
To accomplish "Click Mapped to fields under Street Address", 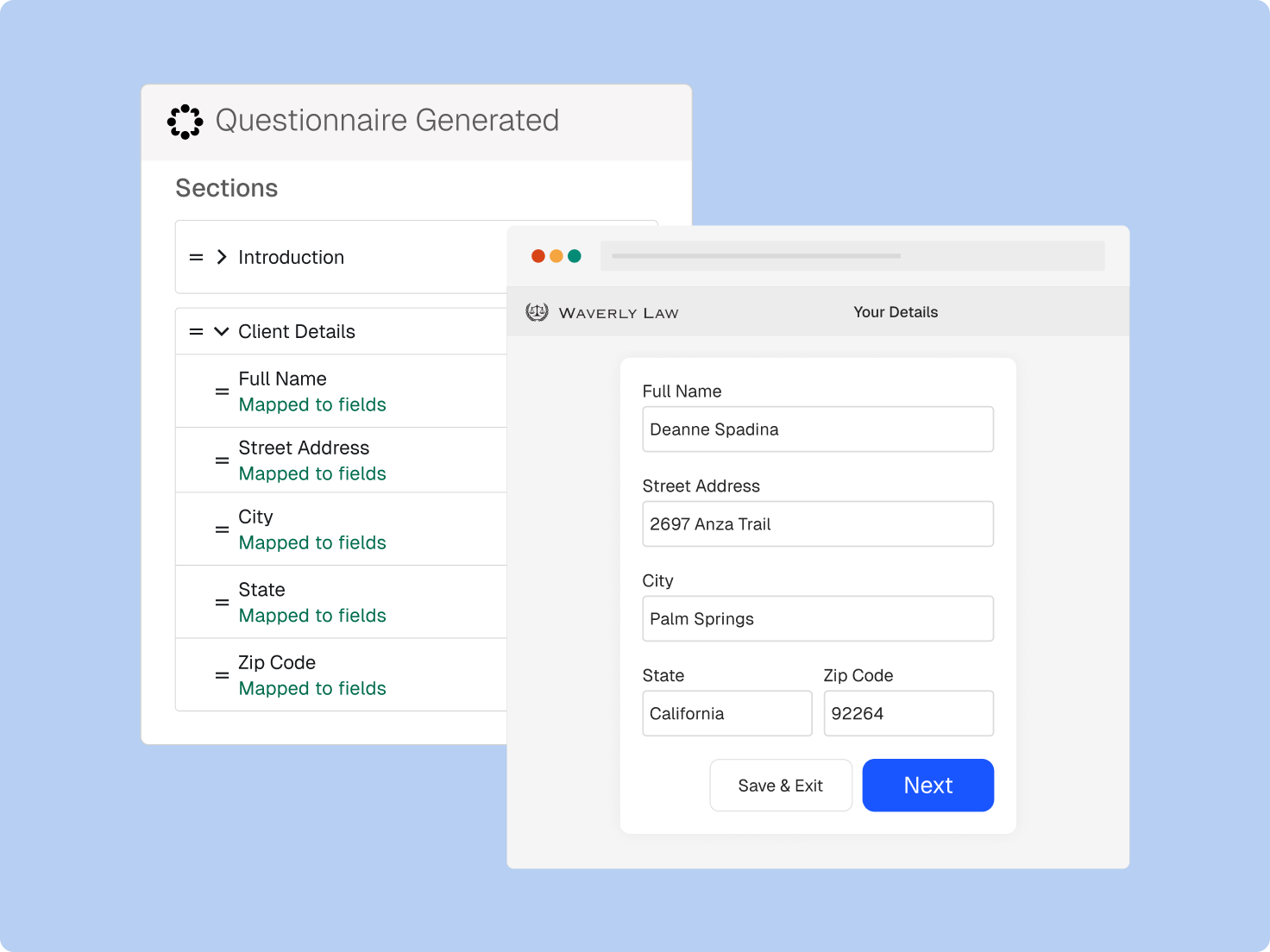I will (x=312, y=473).
